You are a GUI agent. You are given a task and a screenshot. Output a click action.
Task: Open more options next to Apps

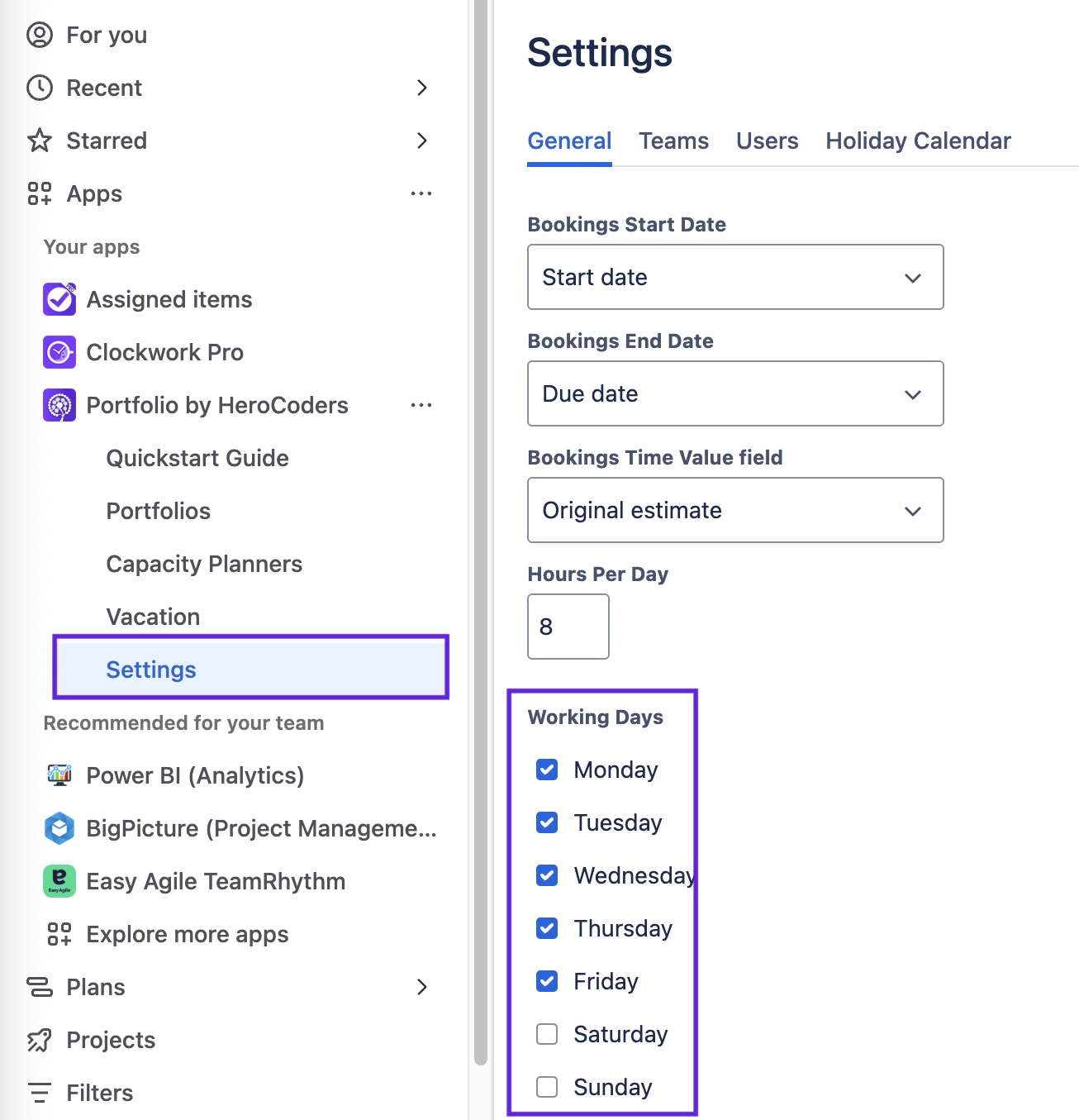coord(421,193)
